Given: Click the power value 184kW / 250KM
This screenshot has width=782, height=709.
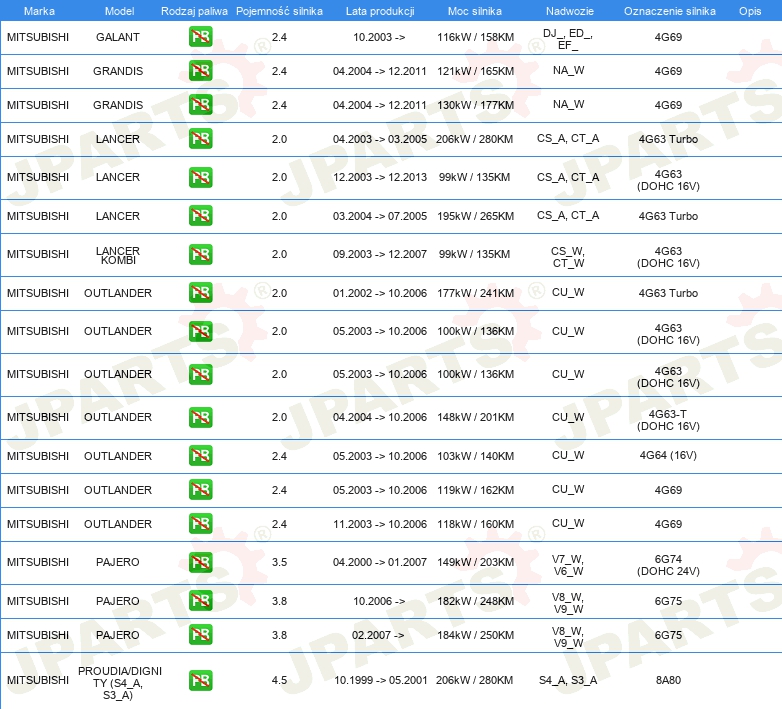Looking at the screenshot, I should click(475, 635).
